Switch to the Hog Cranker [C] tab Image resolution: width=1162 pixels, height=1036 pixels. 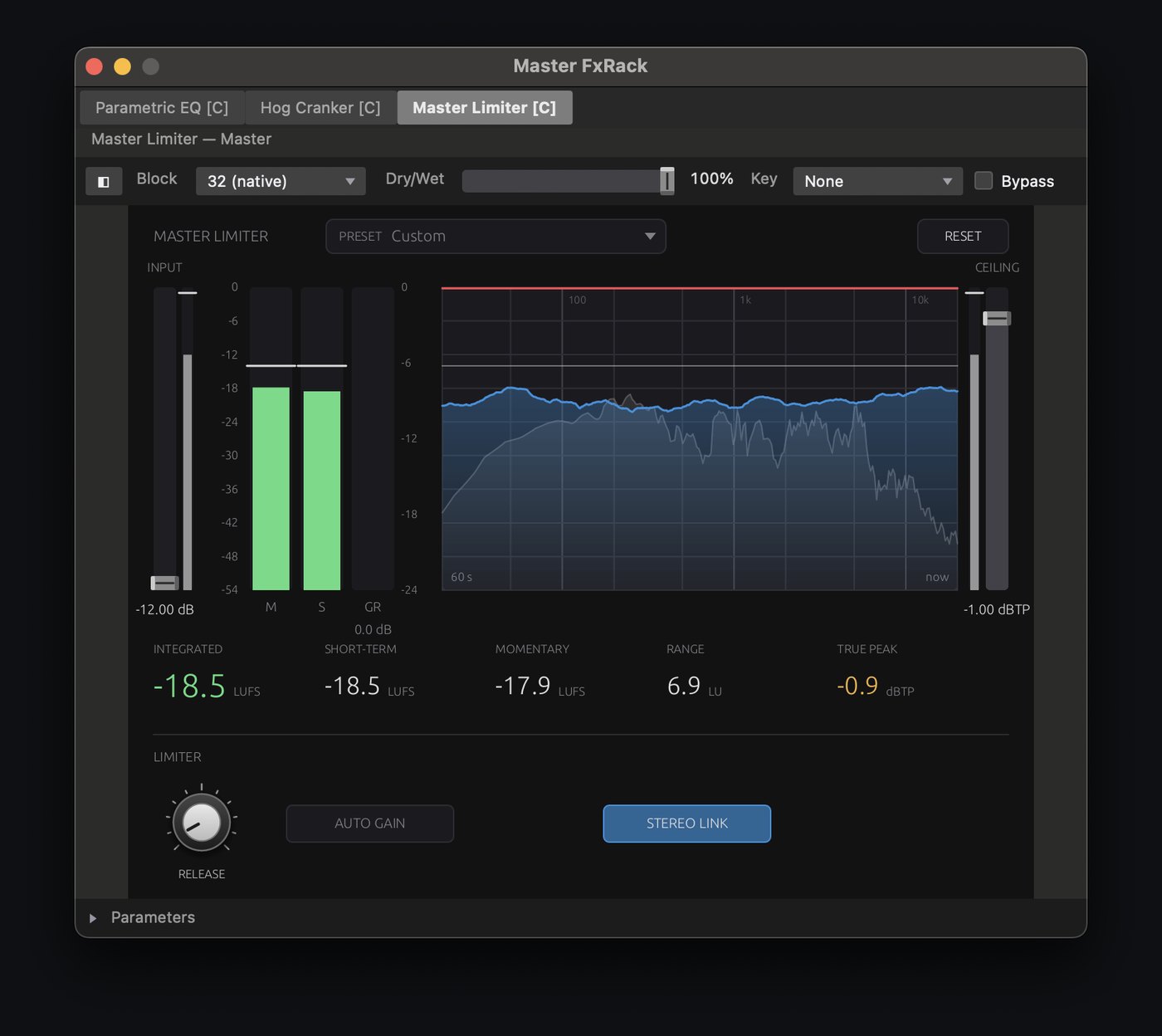(320, 108)
